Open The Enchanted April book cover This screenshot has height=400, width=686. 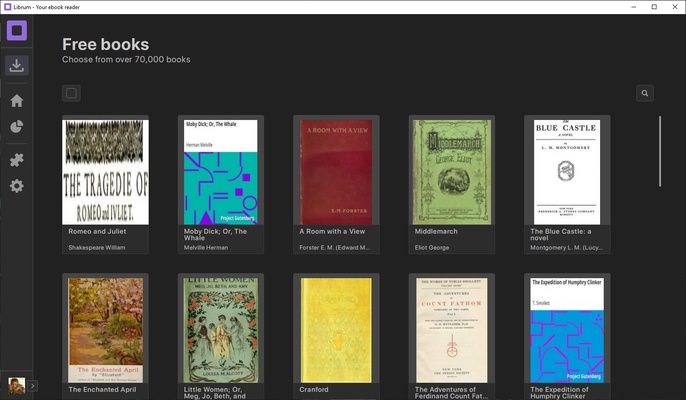tap(105, 330)
